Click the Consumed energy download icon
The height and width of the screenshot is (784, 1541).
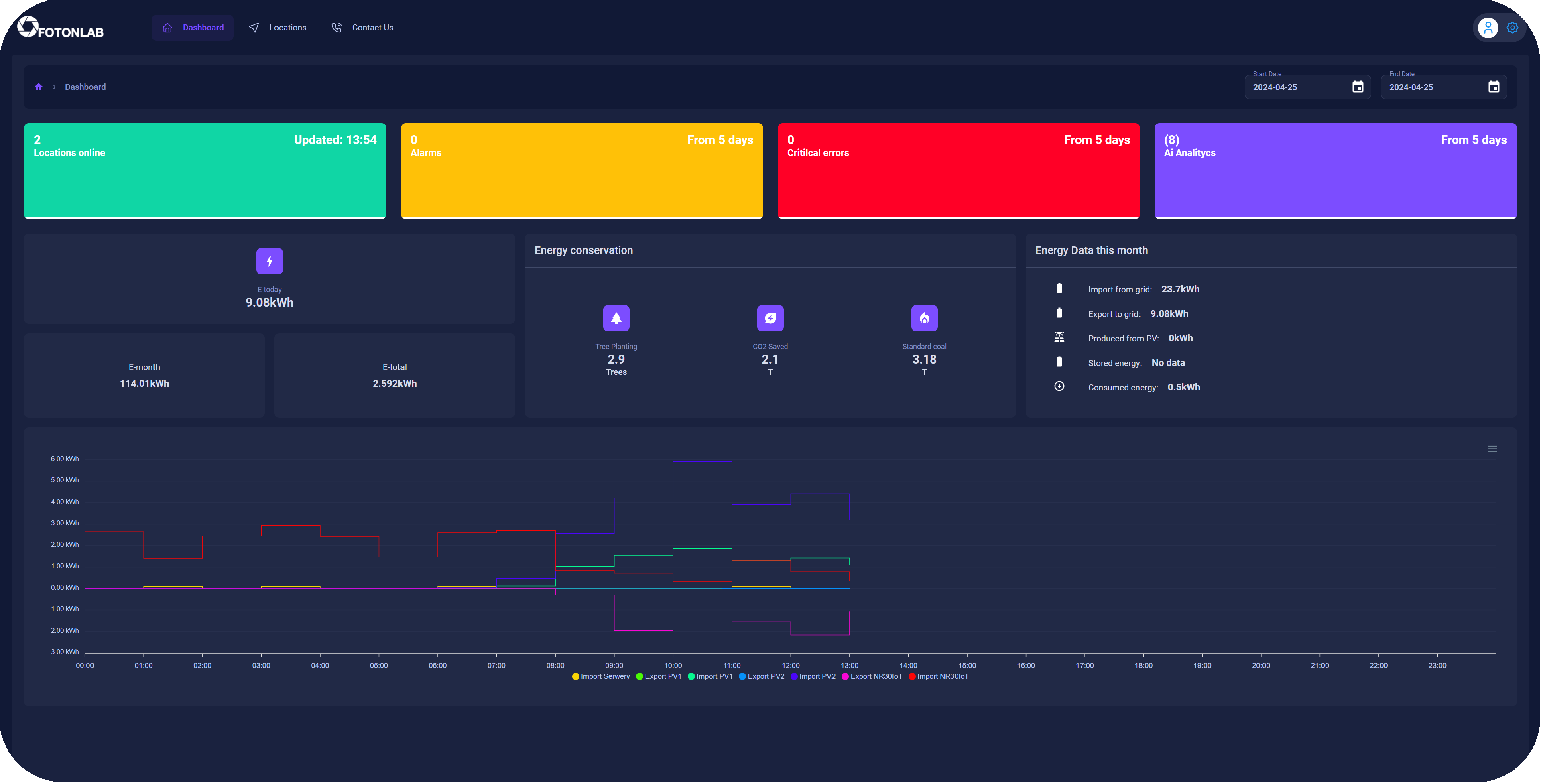point(1059,387)
